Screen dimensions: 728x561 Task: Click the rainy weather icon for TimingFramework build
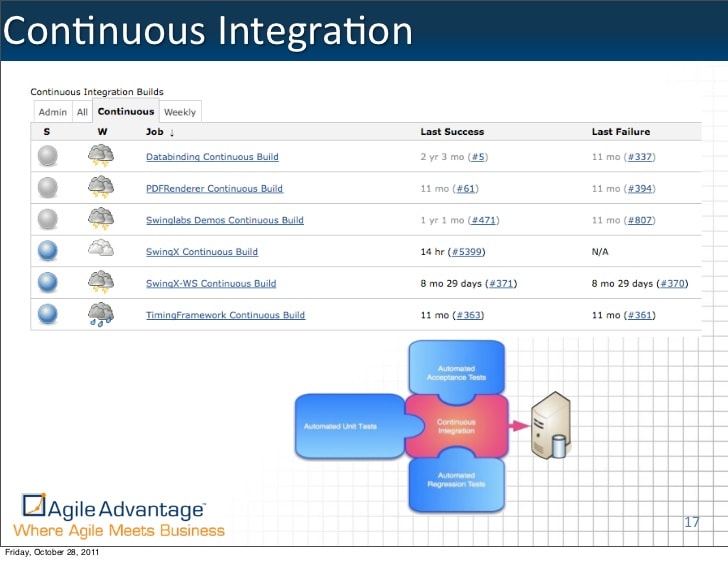pyautogui.click(x=101, y=314)
